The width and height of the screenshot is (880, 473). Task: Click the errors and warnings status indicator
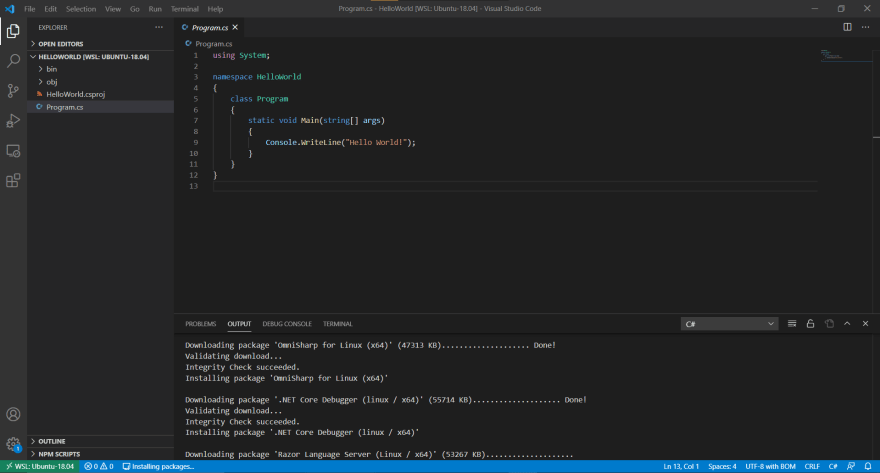coord(99,466)
